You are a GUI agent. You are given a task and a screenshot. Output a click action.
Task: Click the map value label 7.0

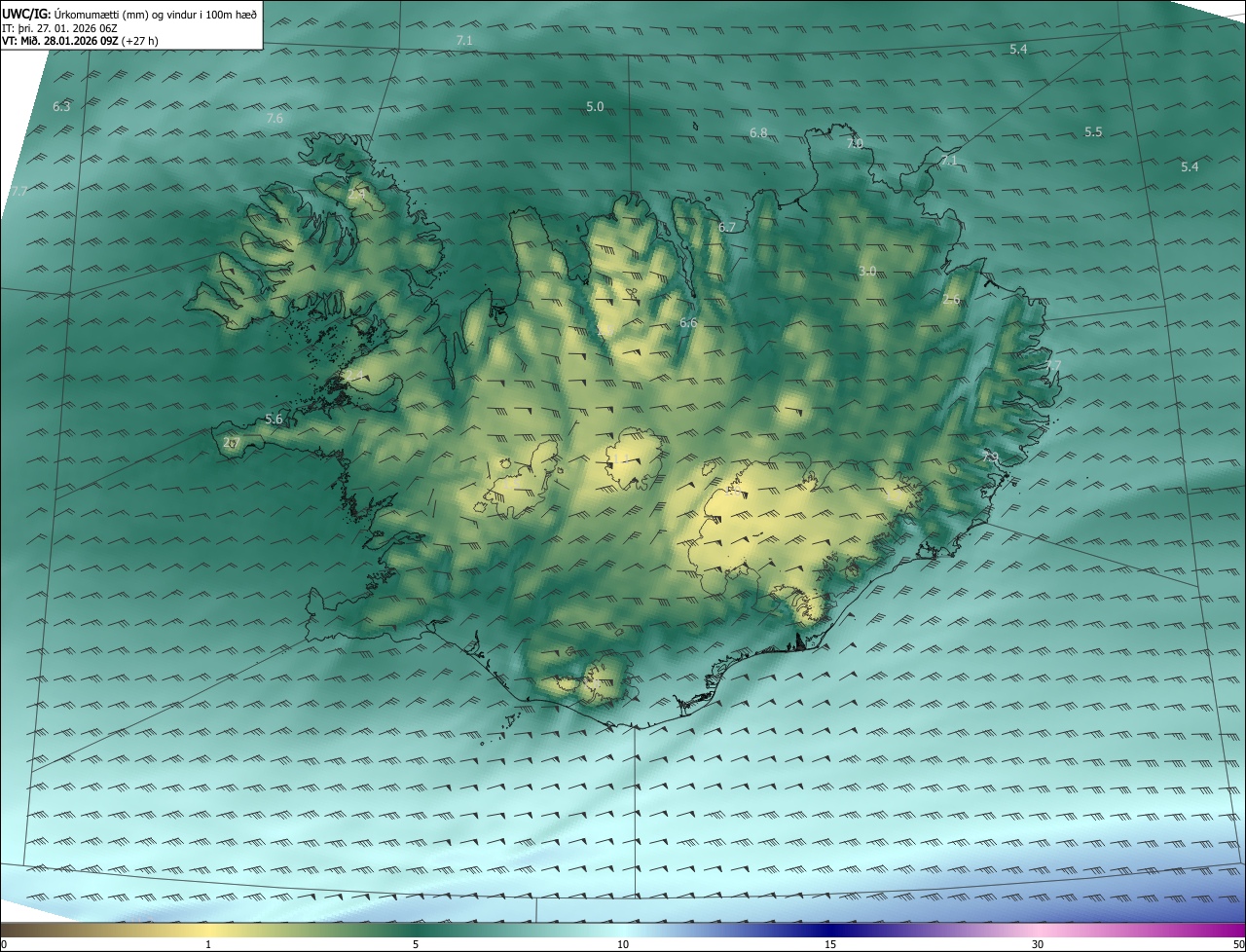point(855,144)
